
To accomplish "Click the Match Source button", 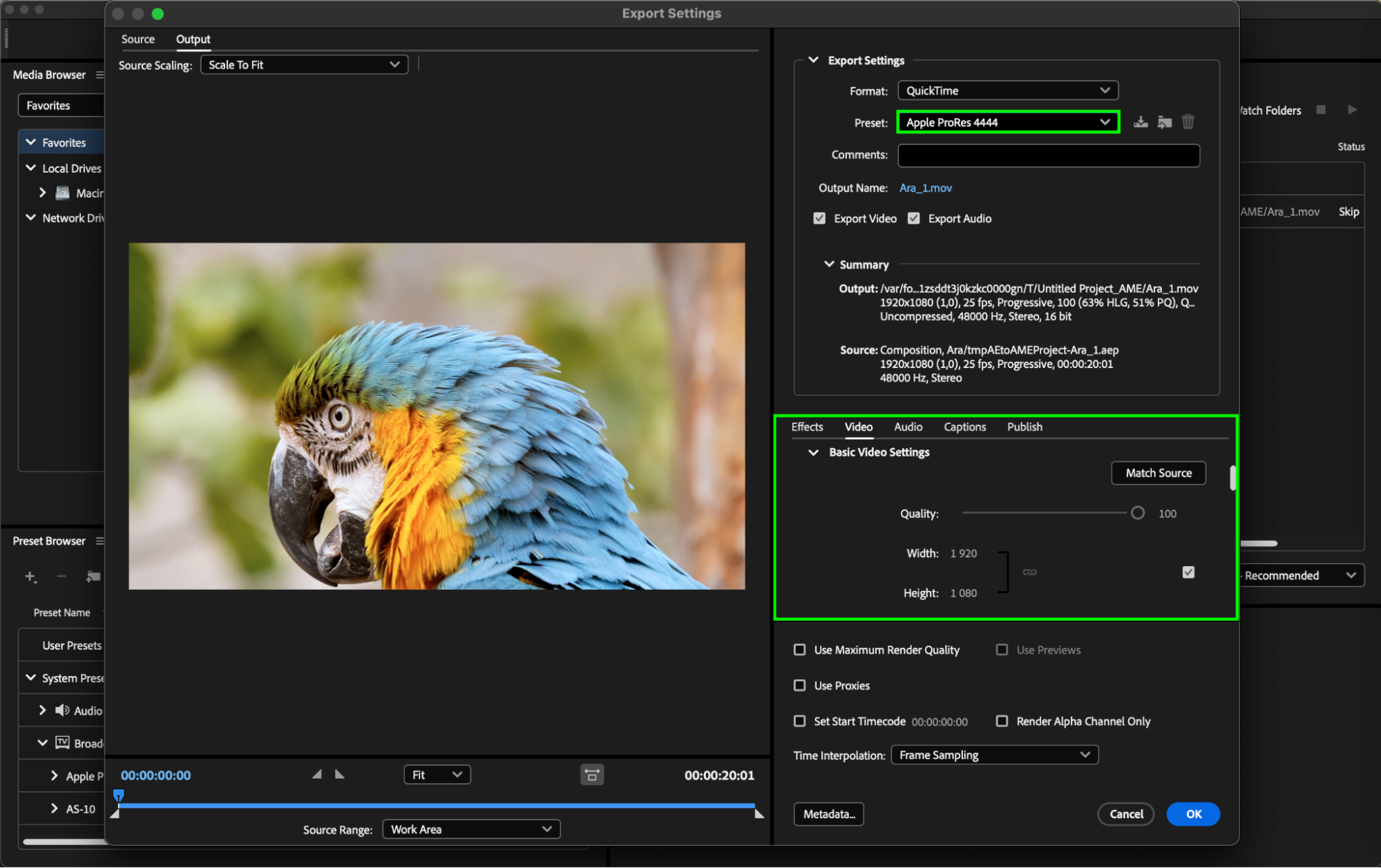I will coord(1158,473).
